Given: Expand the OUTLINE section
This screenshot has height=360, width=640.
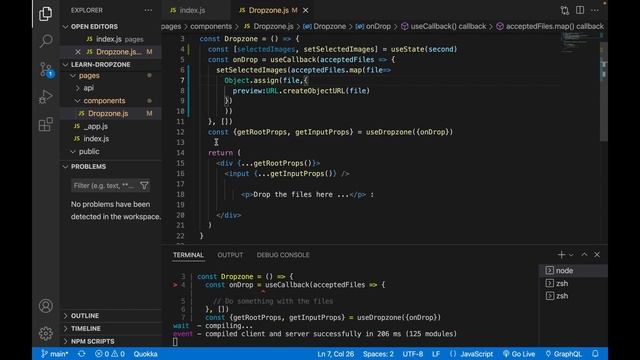Looking at the screenshot, I should (x=111, y=316).
